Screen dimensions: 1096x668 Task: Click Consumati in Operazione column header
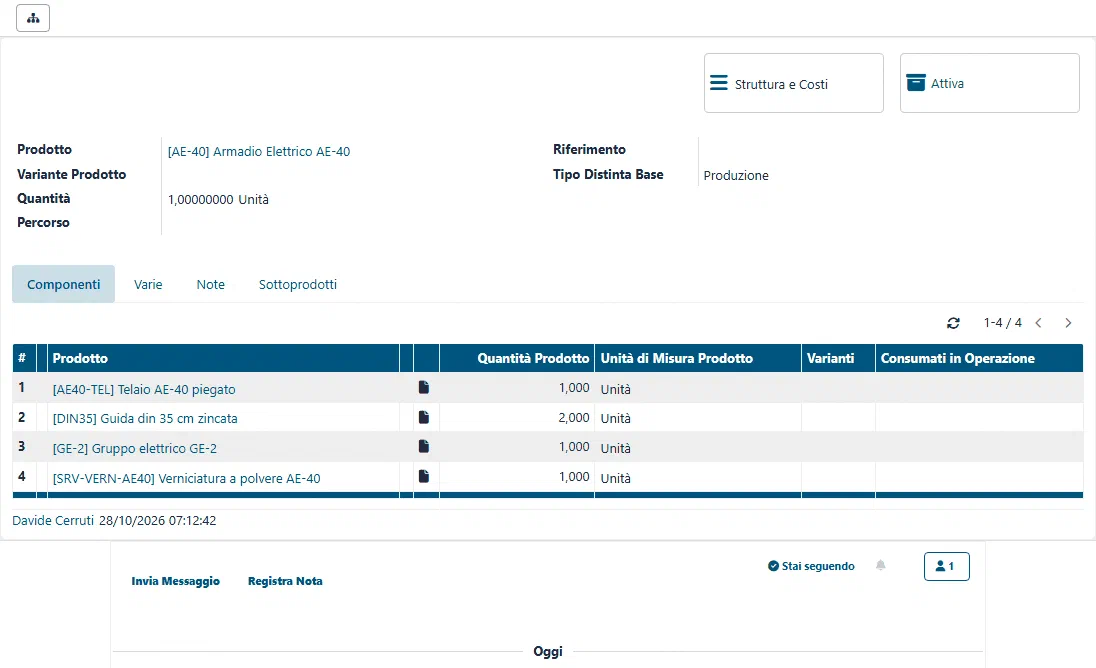click(979, 358)
